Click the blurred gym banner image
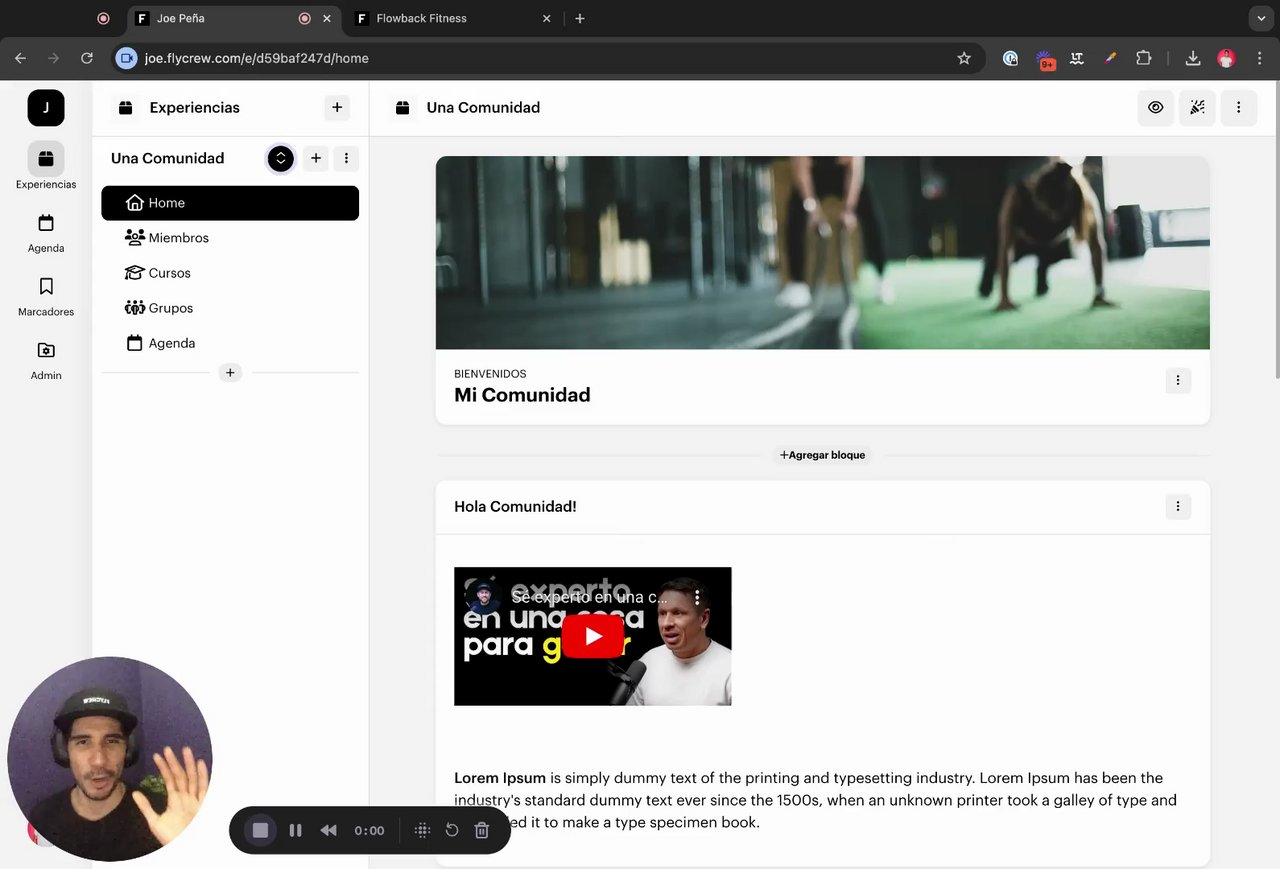This screenshot has height=869, width=1280. (823, 253)
